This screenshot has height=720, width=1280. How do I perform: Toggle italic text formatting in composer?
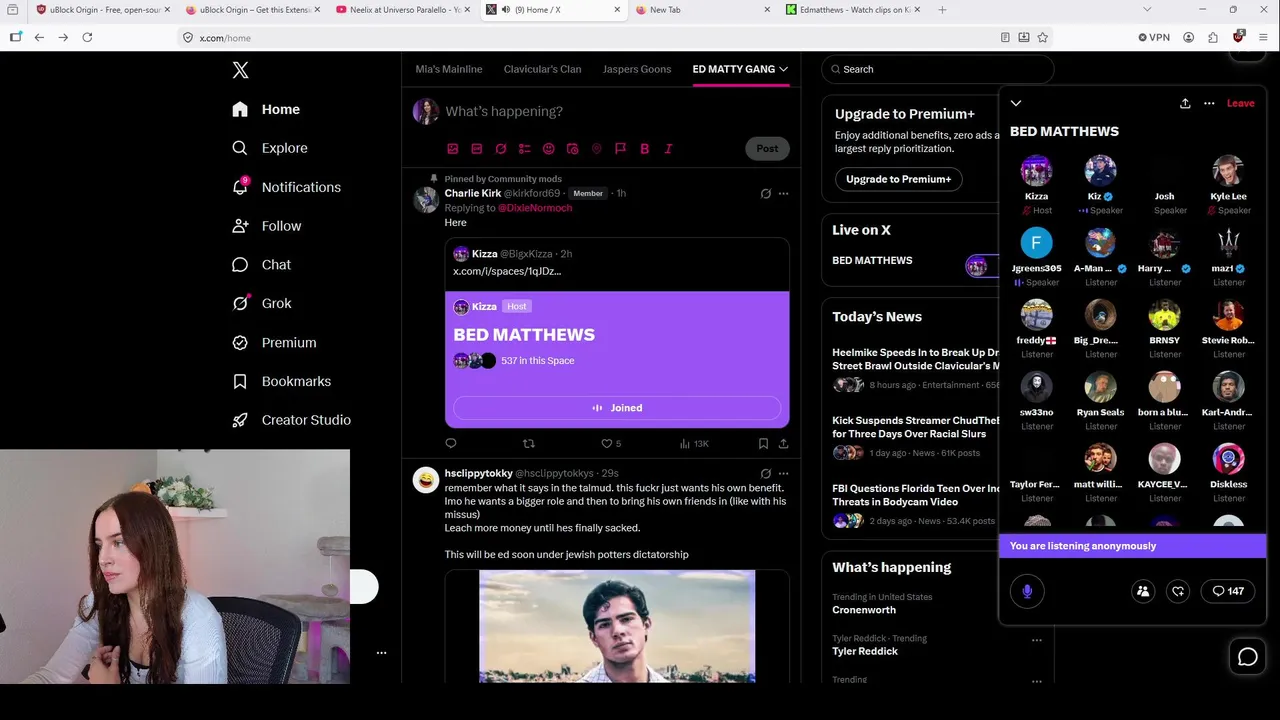coord(668,149)
